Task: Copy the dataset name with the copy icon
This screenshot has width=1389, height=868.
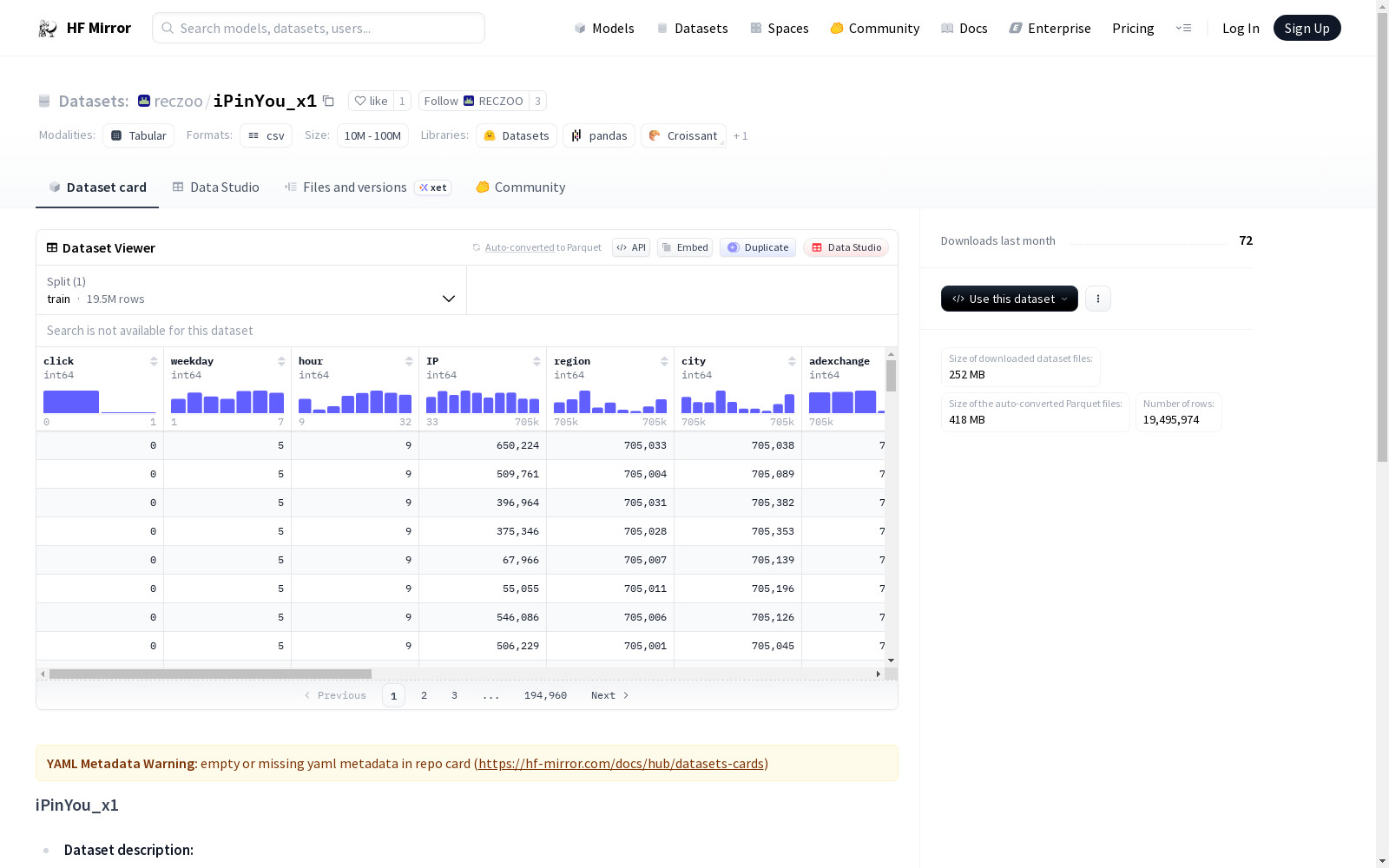Action: pyautogui.click(x=328, y=101)
